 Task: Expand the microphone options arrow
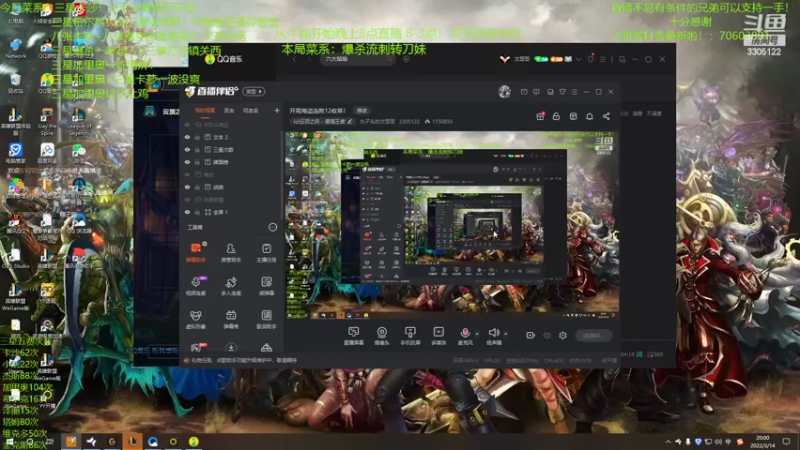pyautogui.click(x=477, y=334)
